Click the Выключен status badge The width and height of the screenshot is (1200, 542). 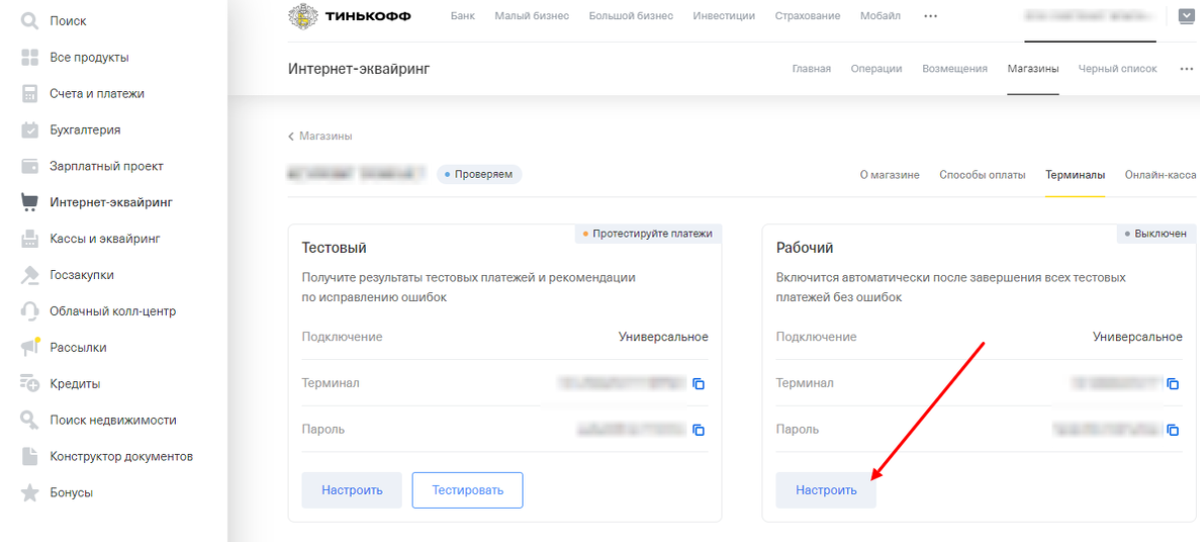tap(1156, 233)
